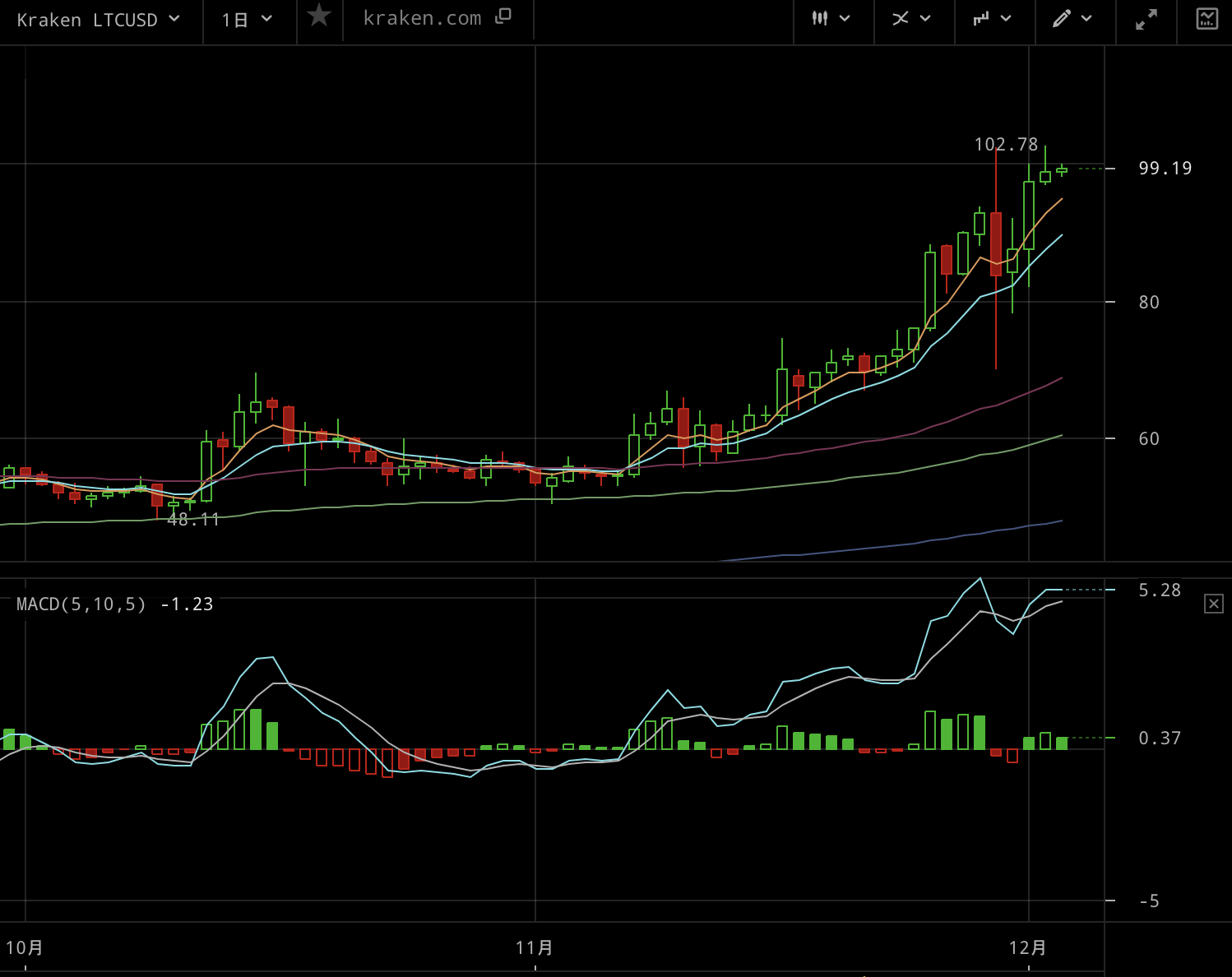The image size is (1232, 977).
Task: Close the MACD indicator panel
Action: (x=1214, y=604)
